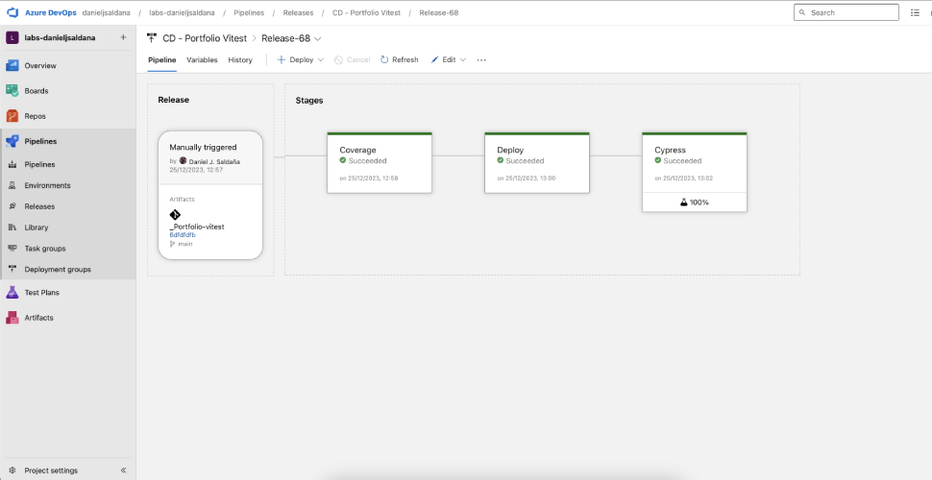Switch to the Variables tab
932x480 pixels.
(202, 60)
